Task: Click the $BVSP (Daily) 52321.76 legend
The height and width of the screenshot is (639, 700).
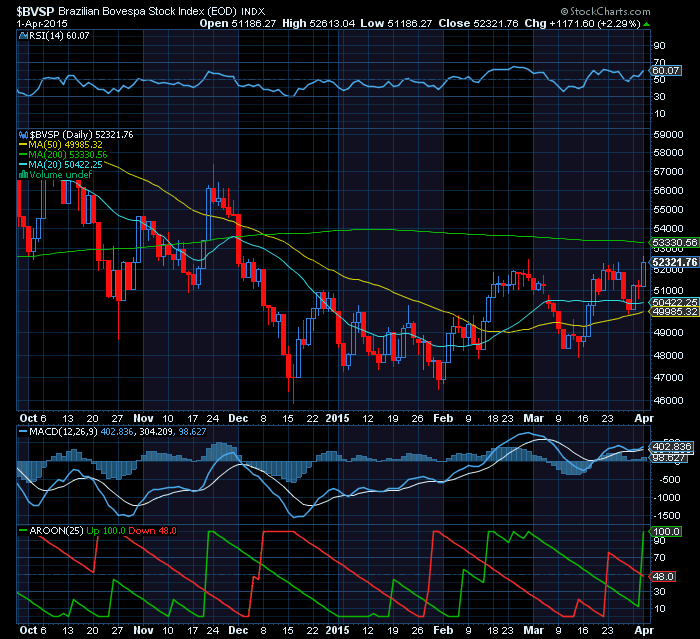Action: [81, 134]
